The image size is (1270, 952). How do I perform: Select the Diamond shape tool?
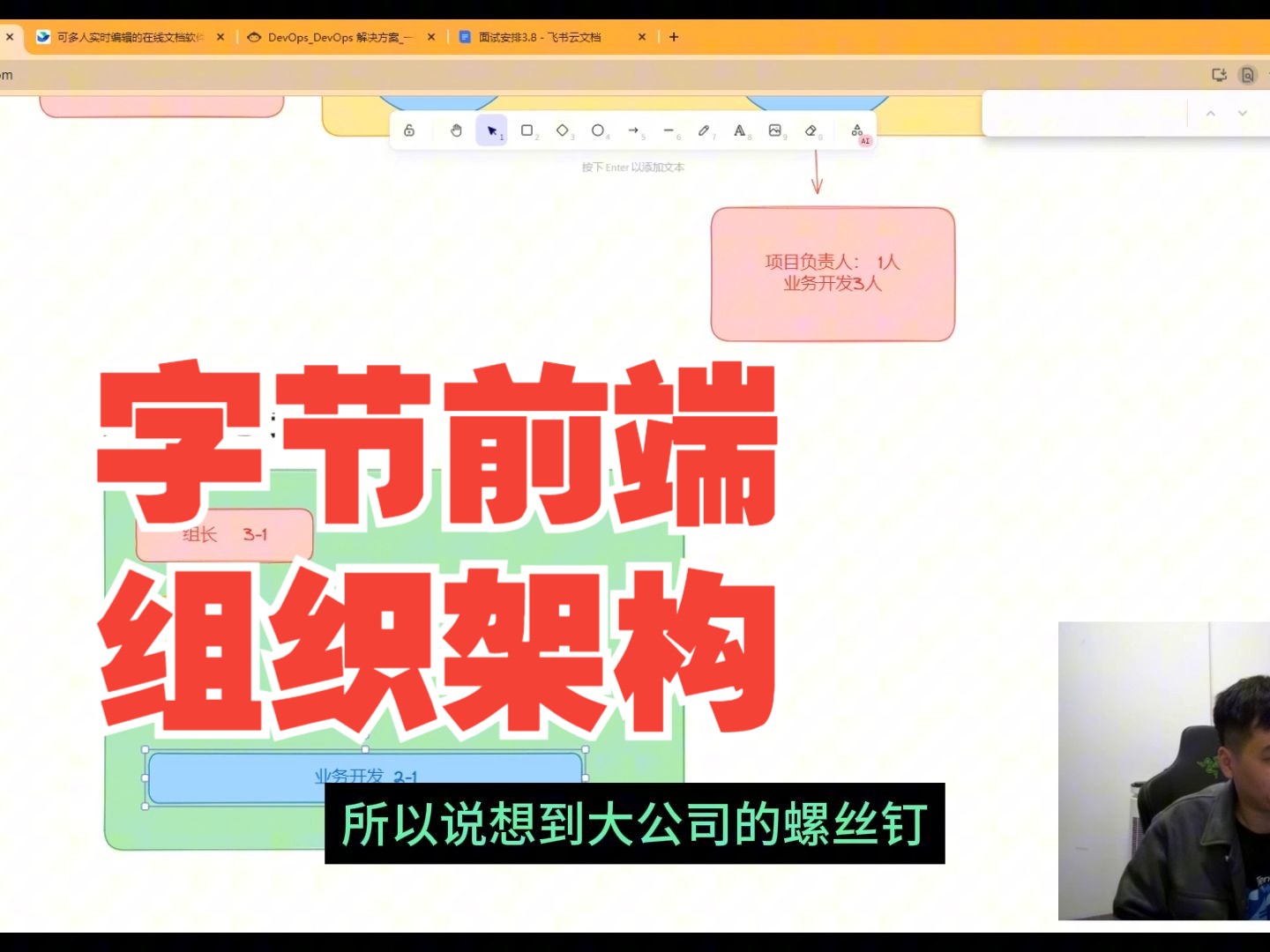coord(563,130)
